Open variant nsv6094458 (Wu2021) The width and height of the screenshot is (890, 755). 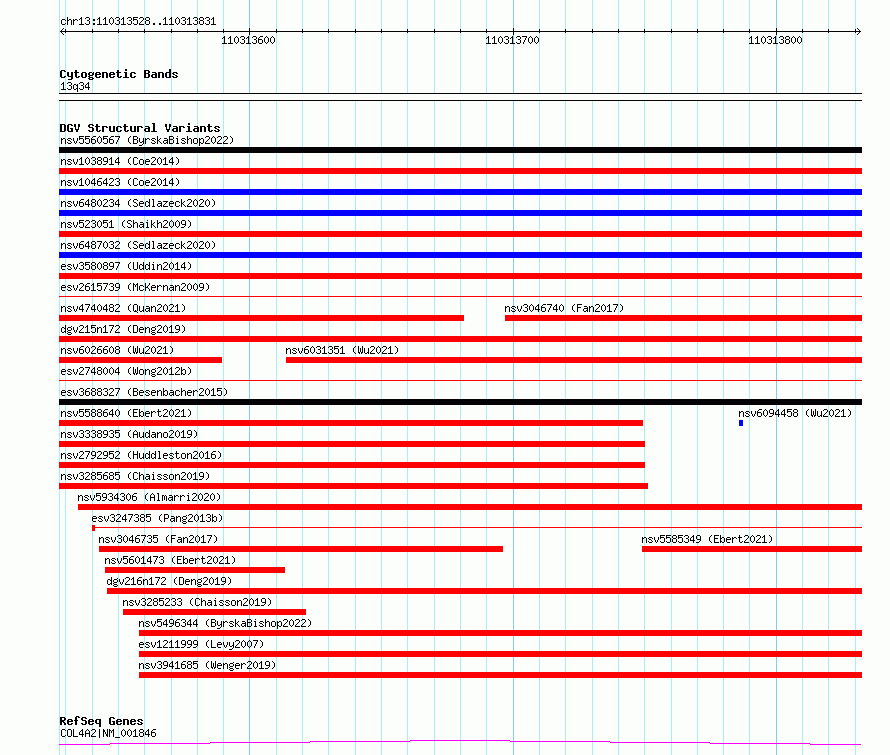[795, 413]
